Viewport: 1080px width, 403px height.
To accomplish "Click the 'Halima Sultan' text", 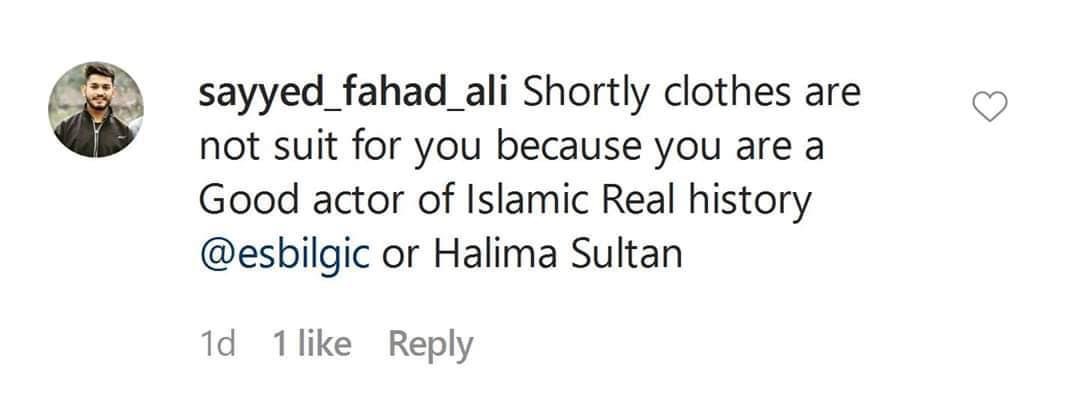I will coord(558,254).
